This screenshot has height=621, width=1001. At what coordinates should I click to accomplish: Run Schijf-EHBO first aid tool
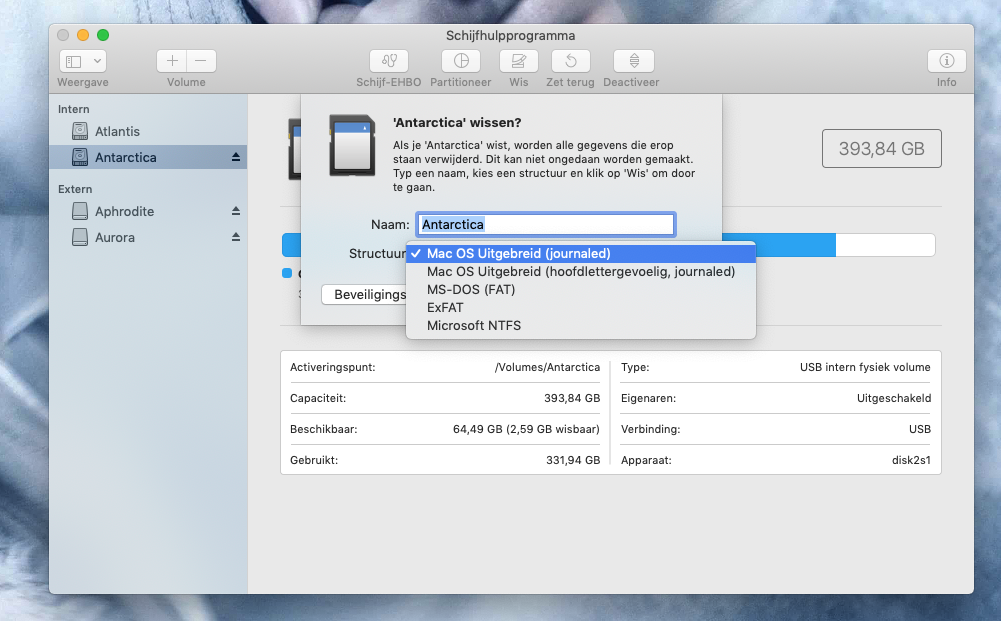coord(389,61)
